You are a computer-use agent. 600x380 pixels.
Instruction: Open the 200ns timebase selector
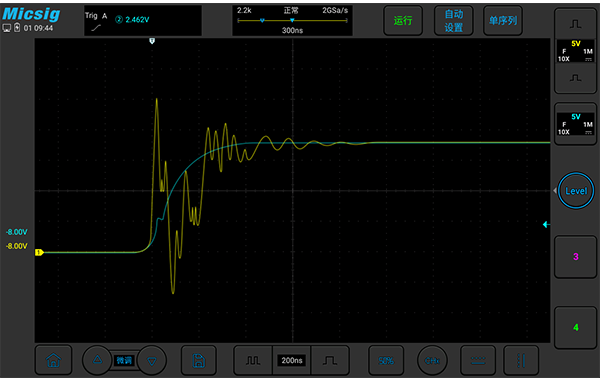coord(292,360)
